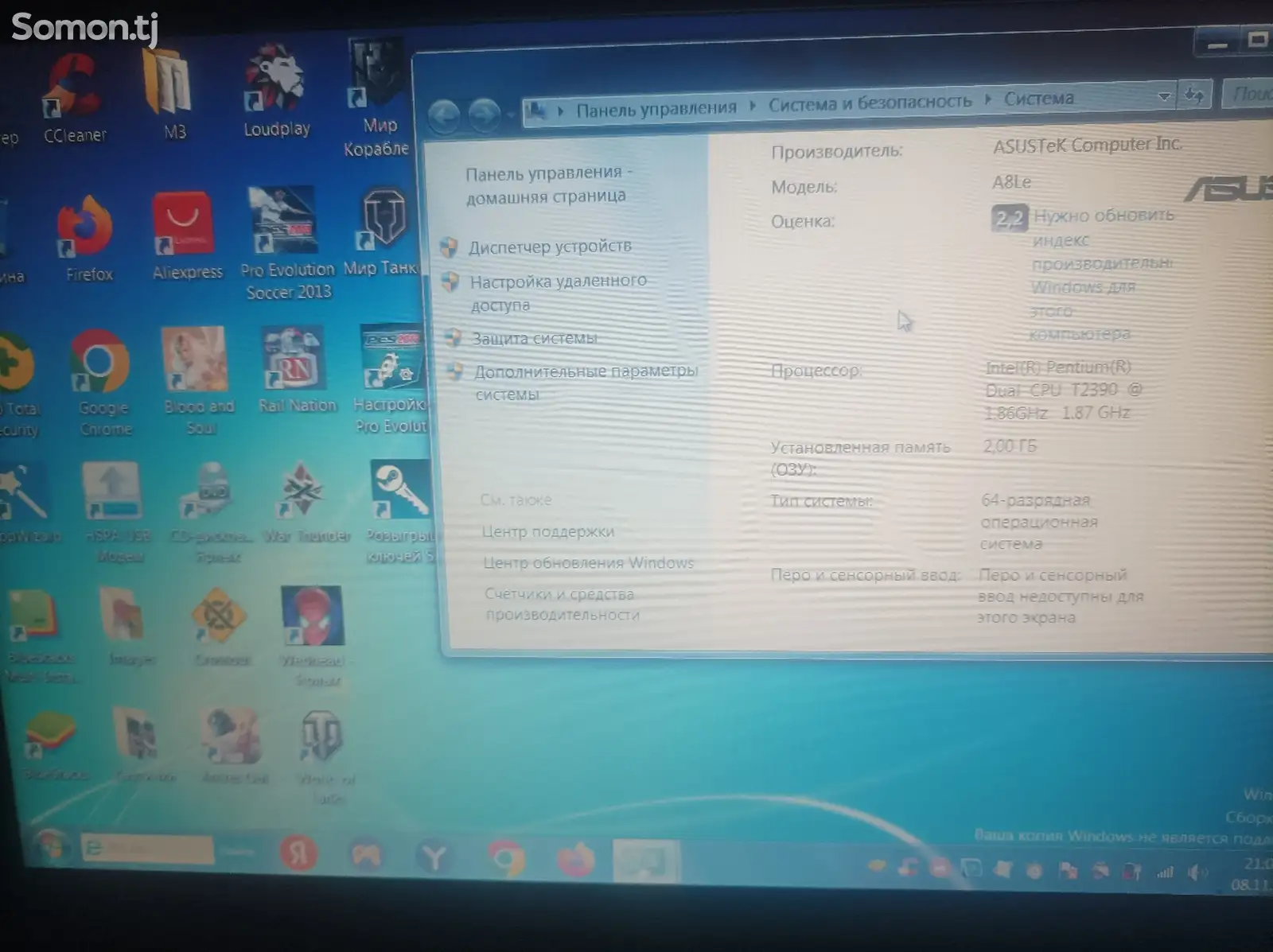Open Yandex Browser Y taskbar icon

pos(434,857)
